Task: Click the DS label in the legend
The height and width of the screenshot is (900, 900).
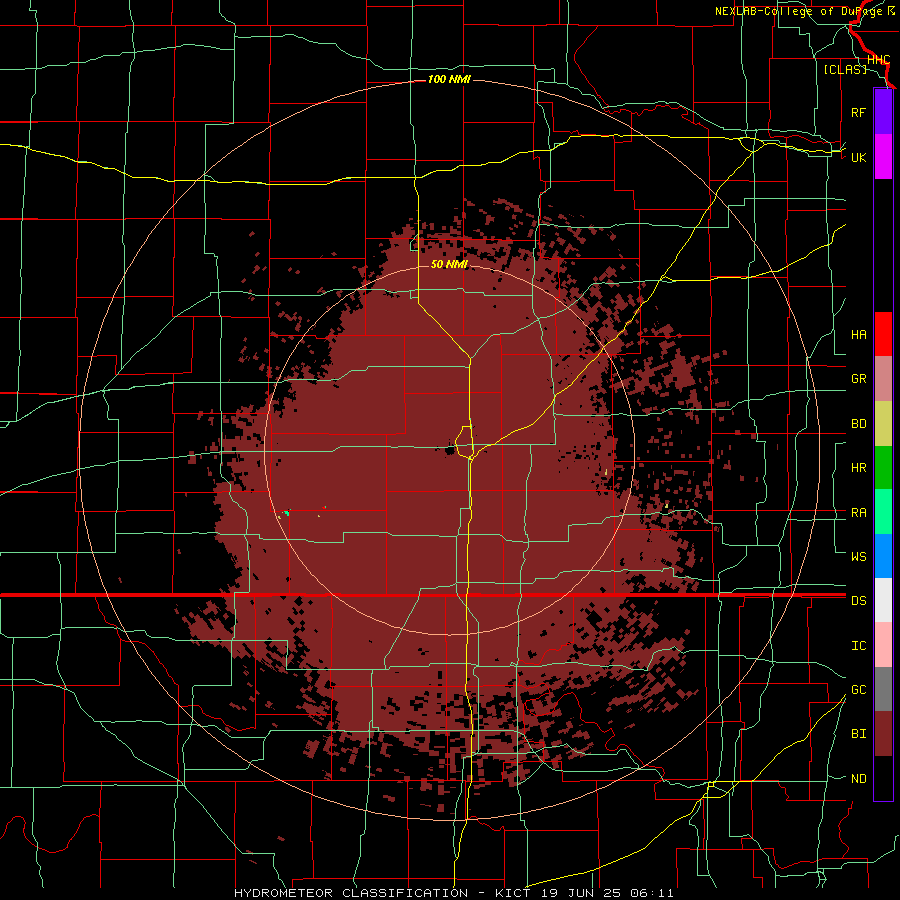Action: (x=859, y=600)
